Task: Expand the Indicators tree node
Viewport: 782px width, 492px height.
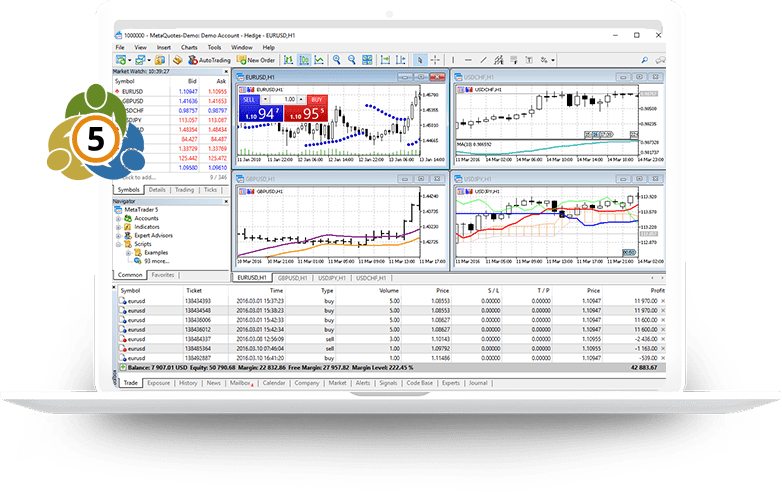Action: (118, 227)
